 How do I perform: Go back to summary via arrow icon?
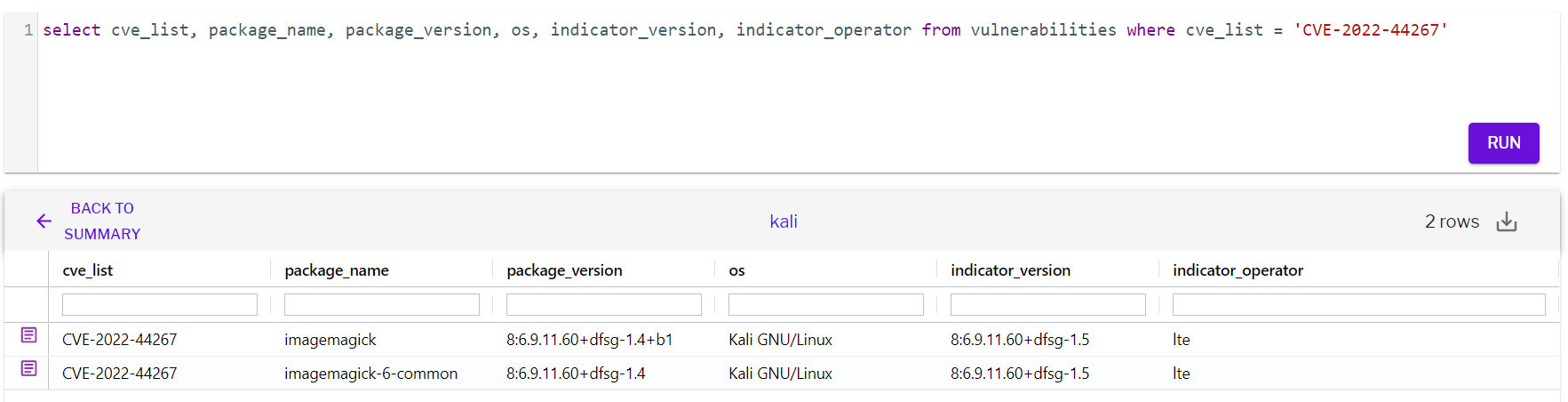click(x=44, y=221)
